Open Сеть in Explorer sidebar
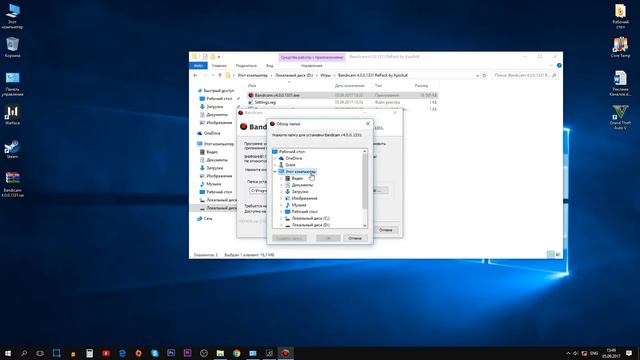The image size is (640, 360). (x=208, y=219)
